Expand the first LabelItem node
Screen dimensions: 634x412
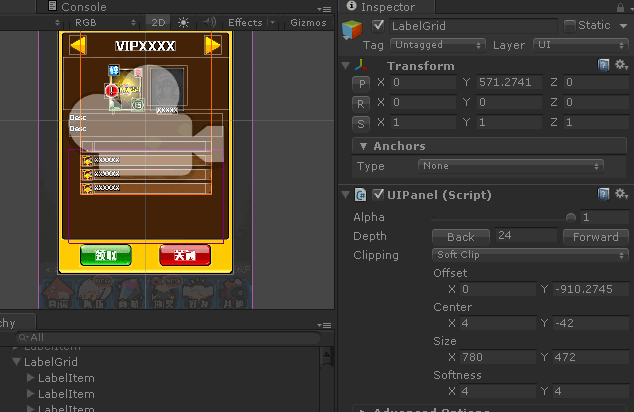[x=30, y=378]
